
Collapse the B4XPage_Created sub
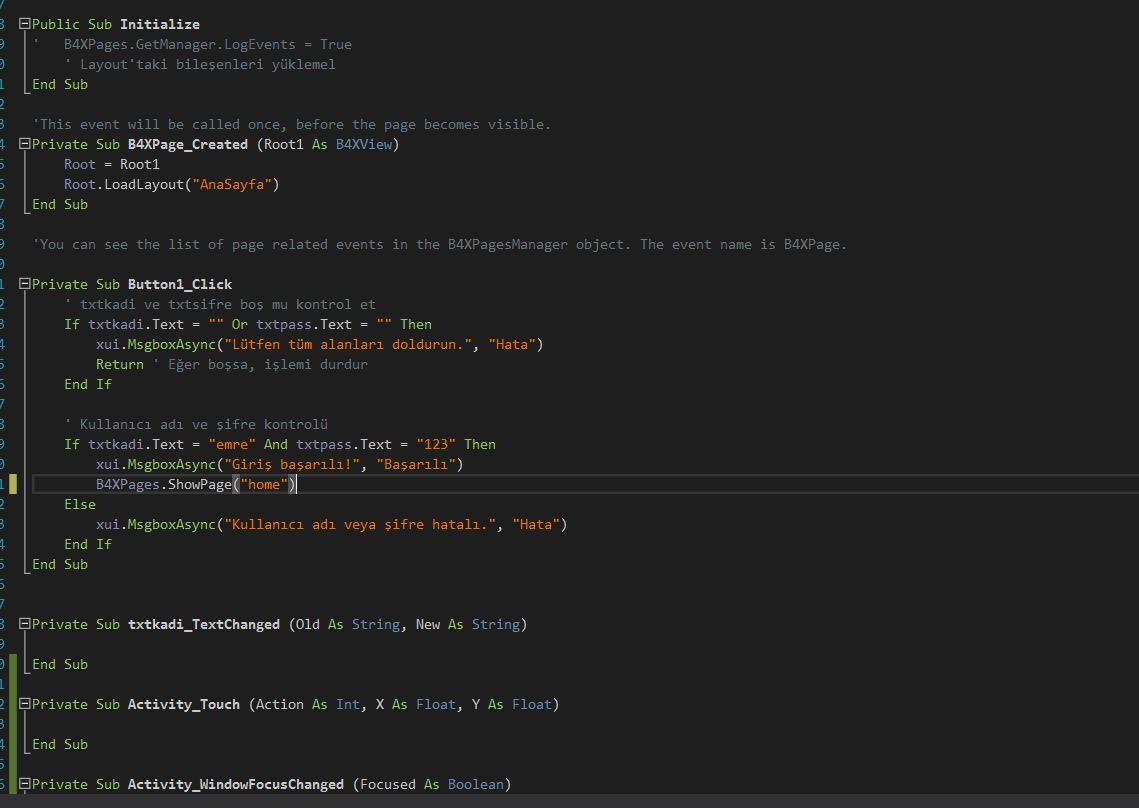pos(25,144)
